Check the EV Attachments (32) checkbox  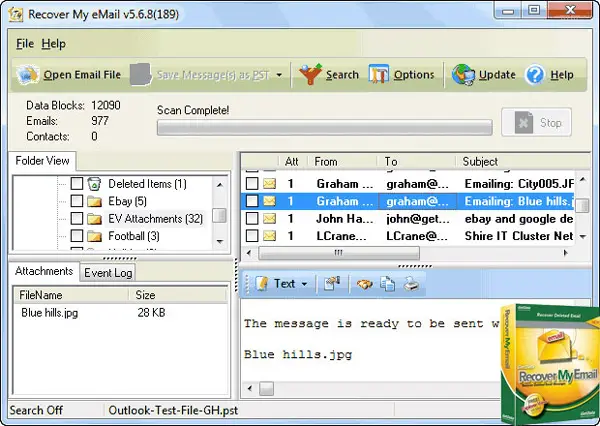(77, 219)
